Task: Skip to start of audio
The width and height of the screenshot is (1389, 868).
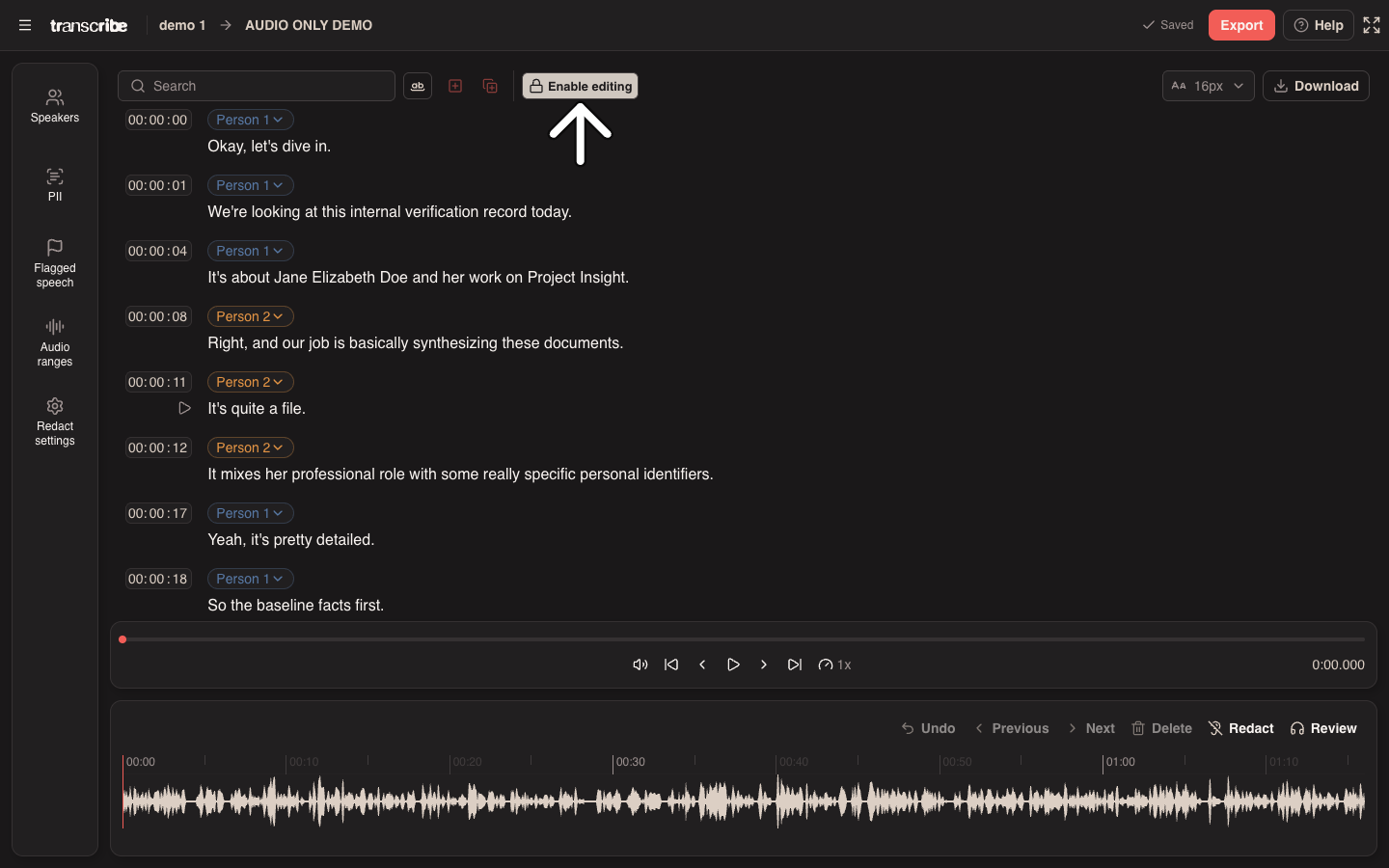Action: coord(671,665)
